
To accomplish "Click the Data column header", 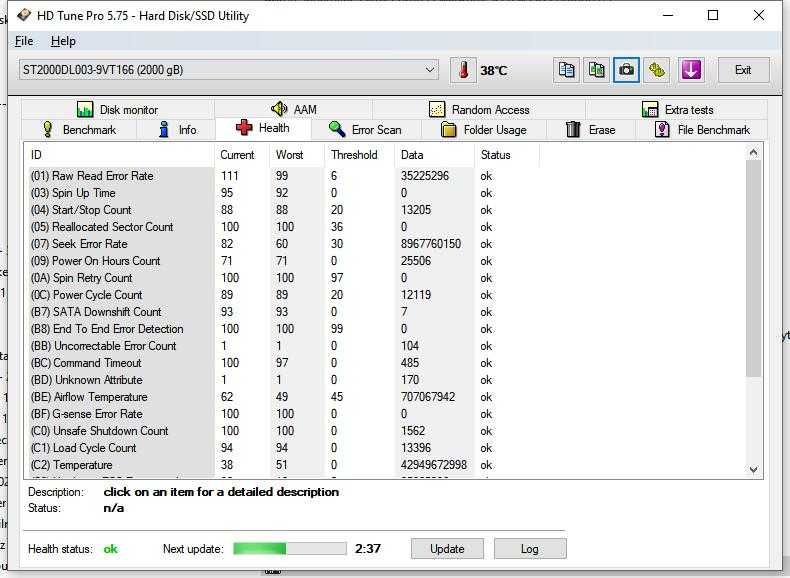I will click(x=434, y=155).
